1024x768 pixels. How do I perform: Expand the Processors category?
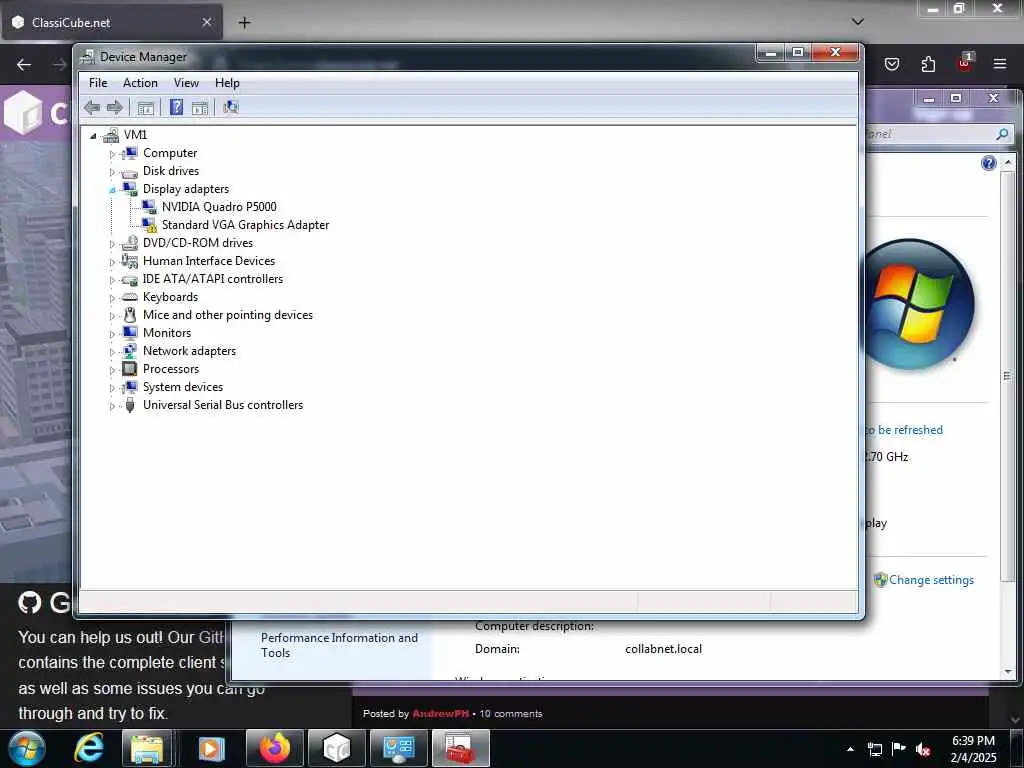[112, 370]
